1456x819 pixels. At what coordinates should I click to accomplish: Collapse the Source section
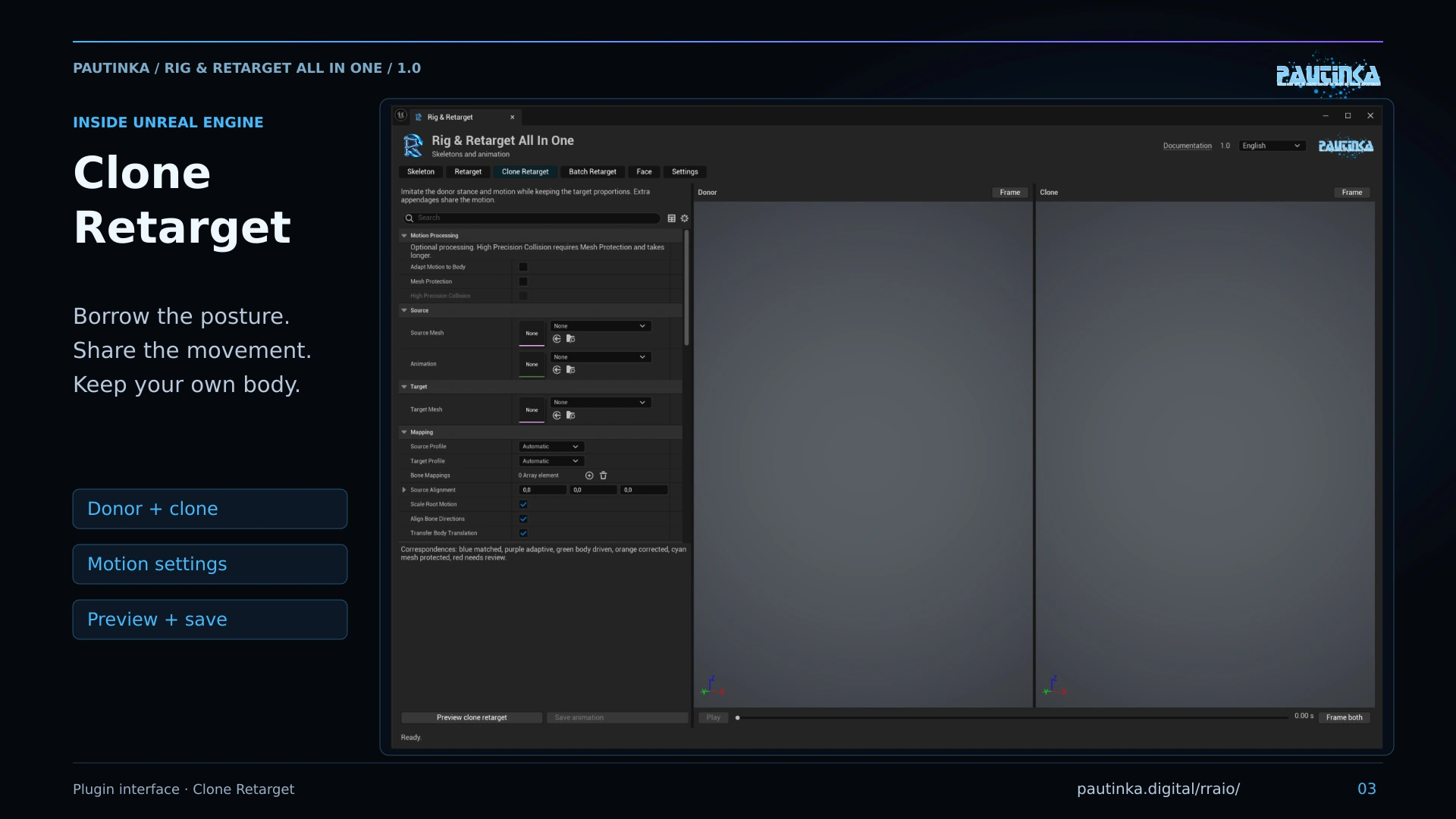[x=404, y=310]
